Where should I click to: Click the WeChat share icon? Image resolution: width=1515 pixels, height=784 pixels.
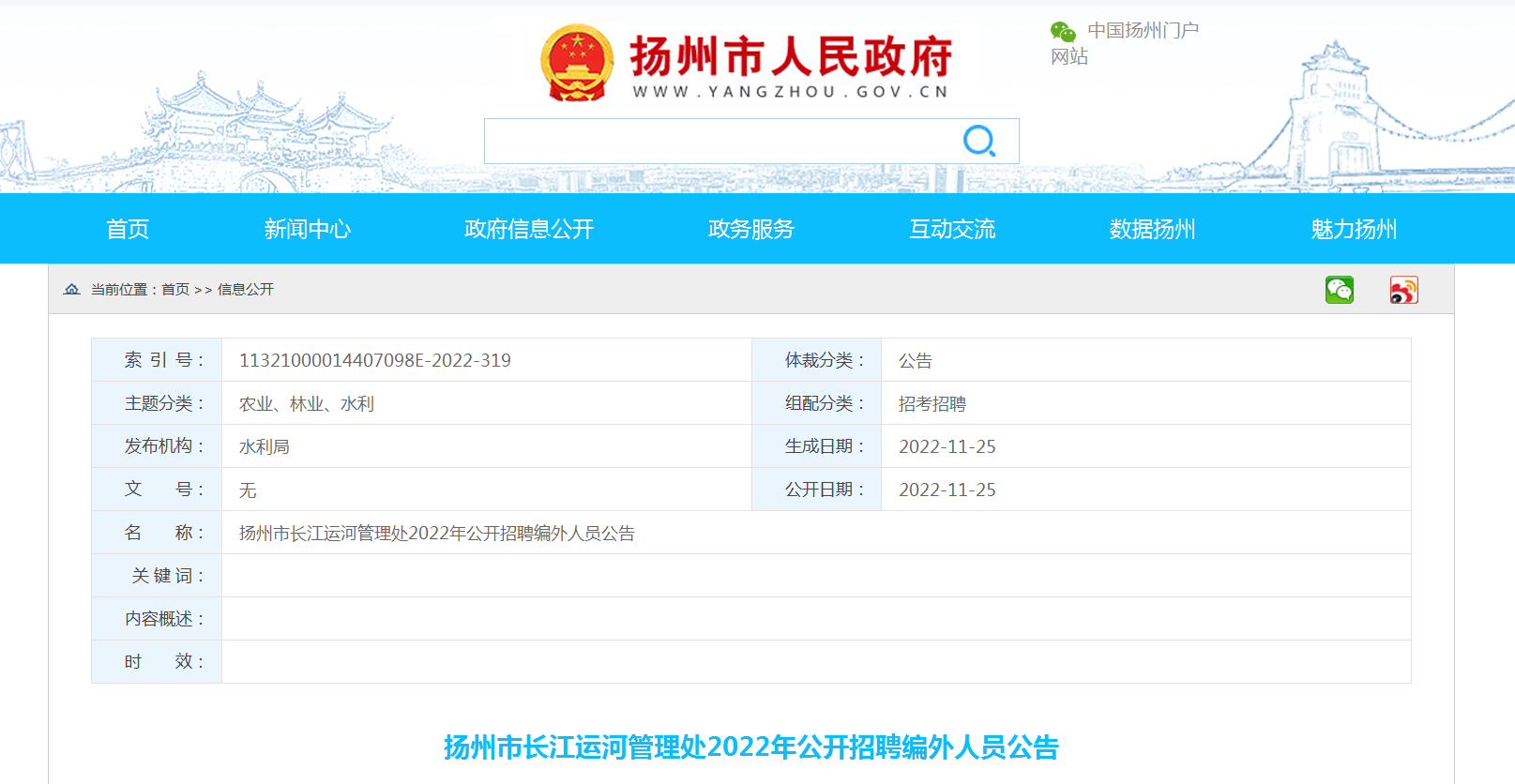(x=1339, y=290)
